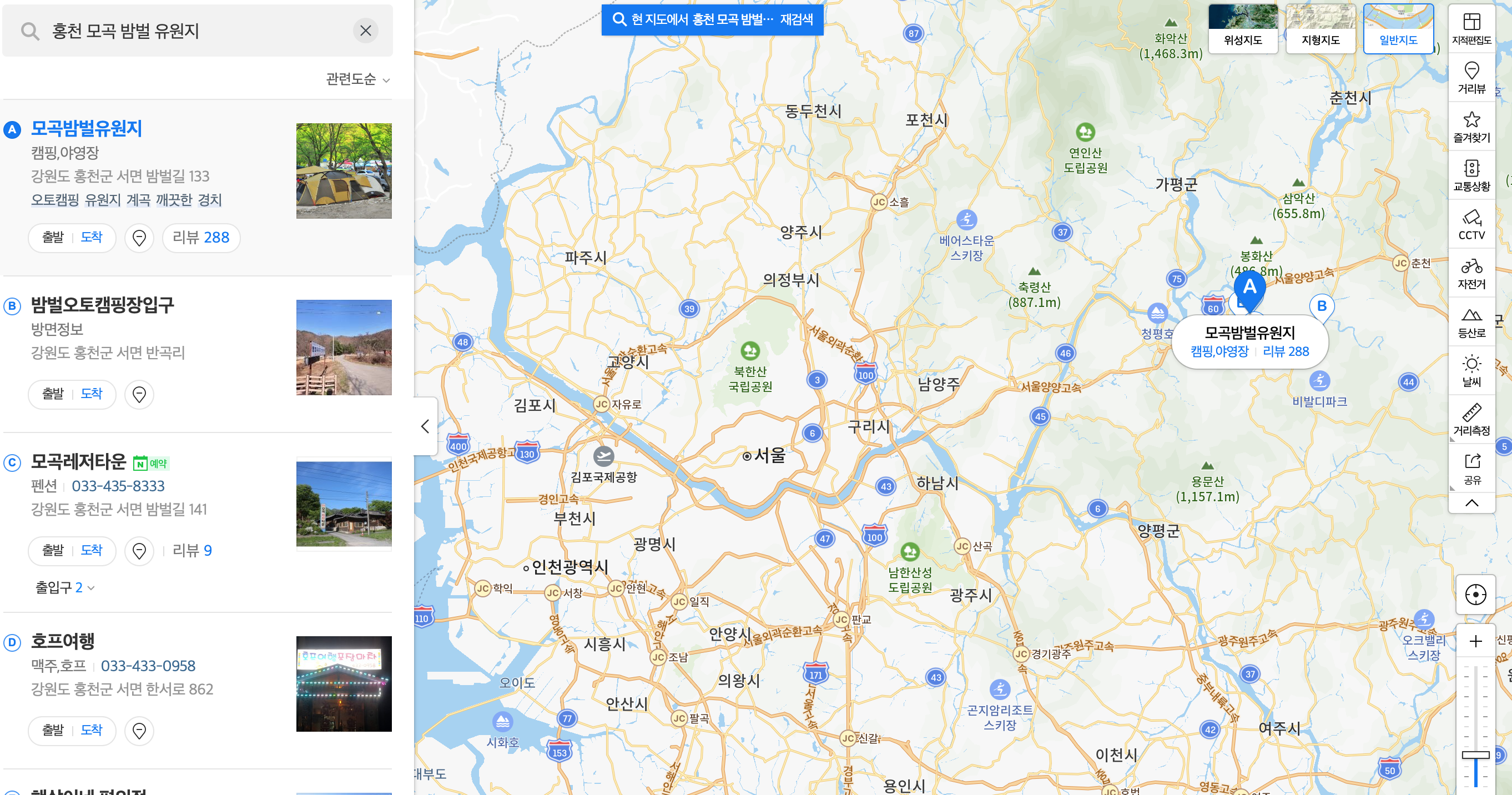Open the 즐겨찾기 favorites tool
The height and width of the screenshot is (795, 1512).
1471,126
